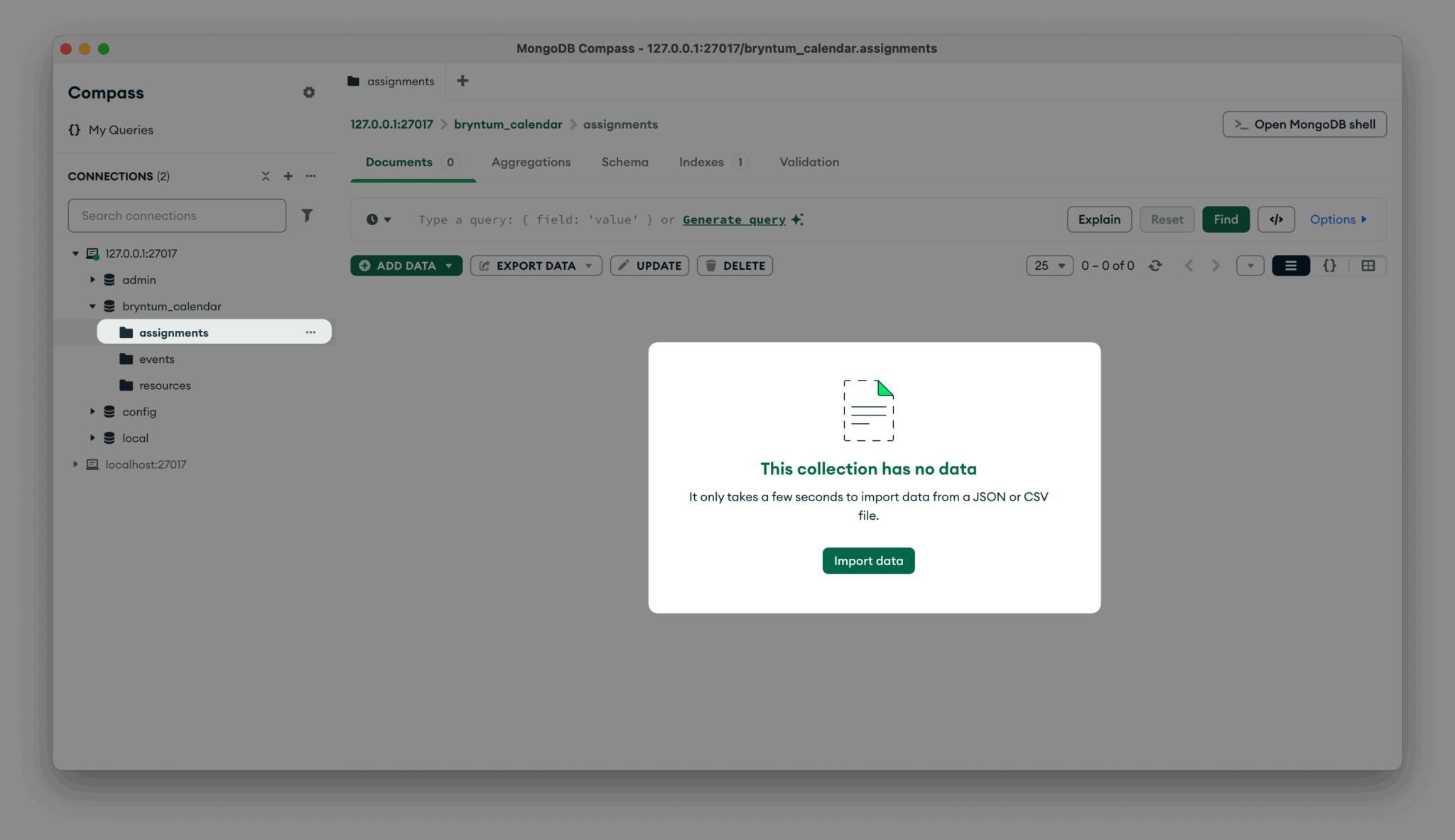Screen dimensions: 1455x840
Task: Switch to list view toggle
Action: 1290,266
